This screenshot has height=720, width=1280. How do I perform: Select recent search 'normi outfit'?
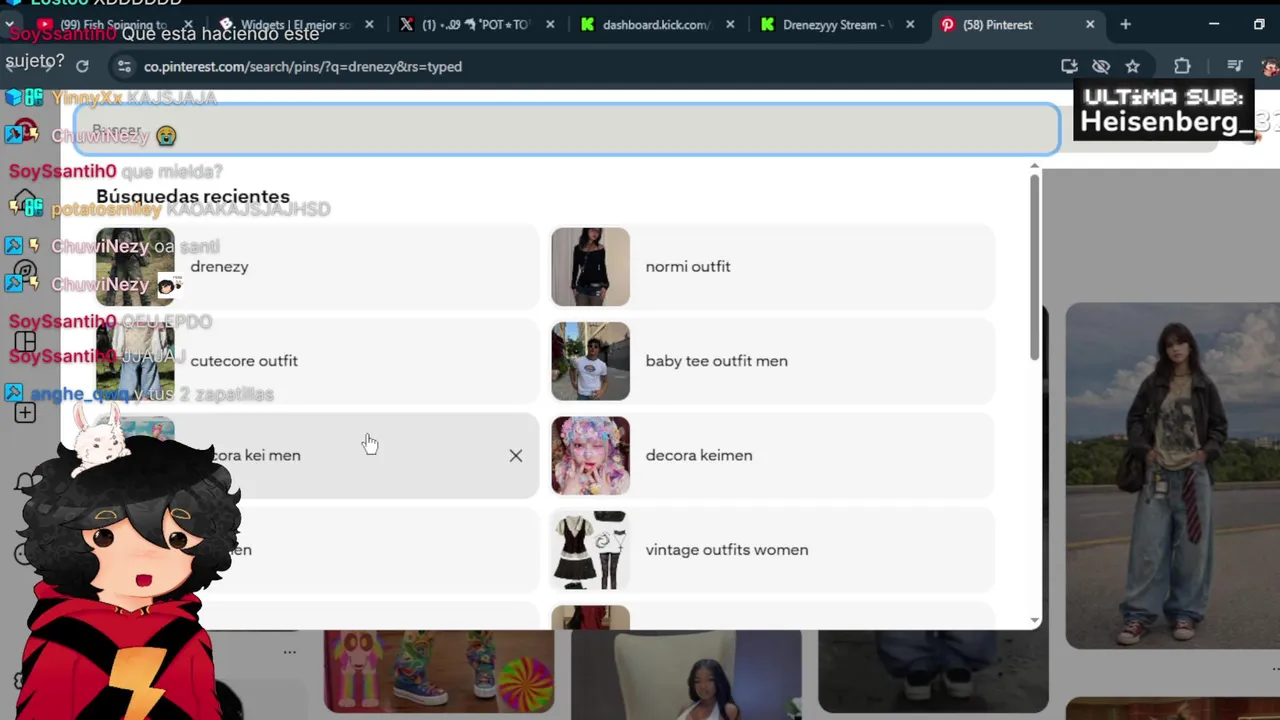(773, 267)
